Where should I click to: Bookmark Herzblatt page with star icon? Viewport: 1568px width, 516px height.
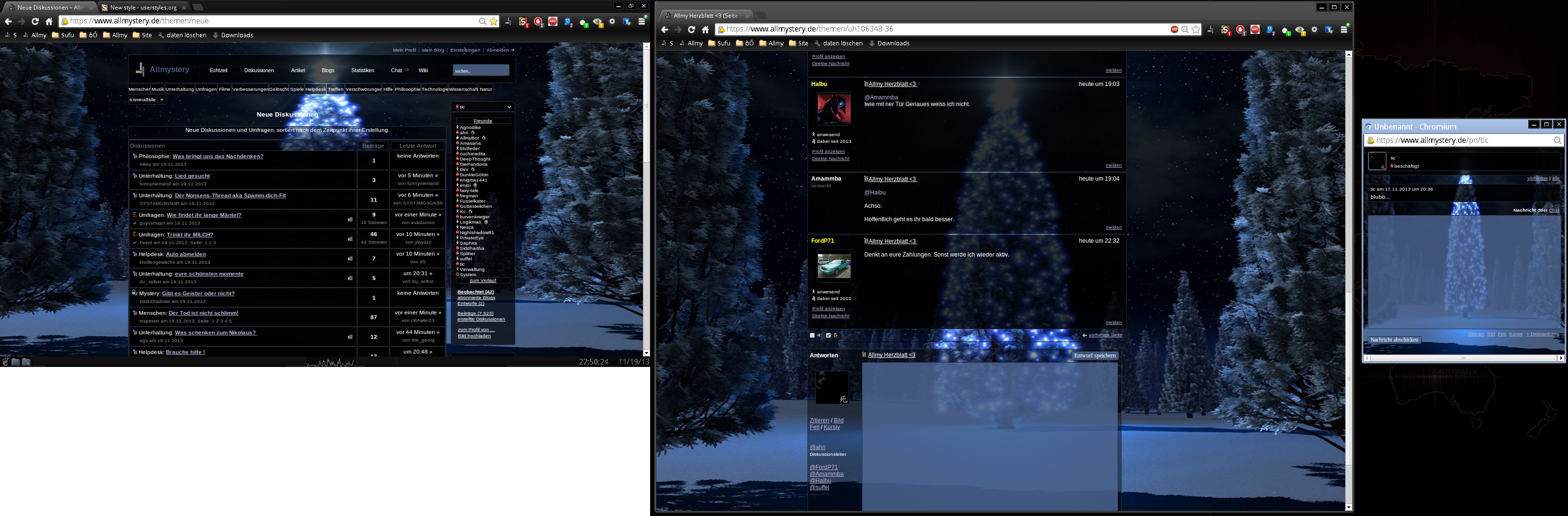click(x=1196, y=29)
